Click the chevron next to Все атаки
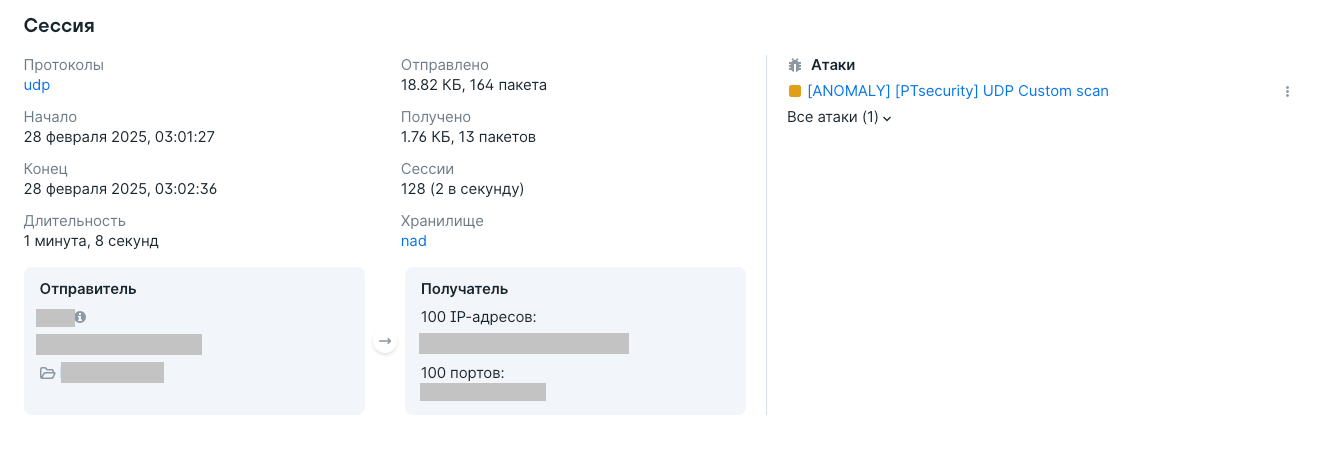Viewport: 1343px width, 452px height. point(887,118)
